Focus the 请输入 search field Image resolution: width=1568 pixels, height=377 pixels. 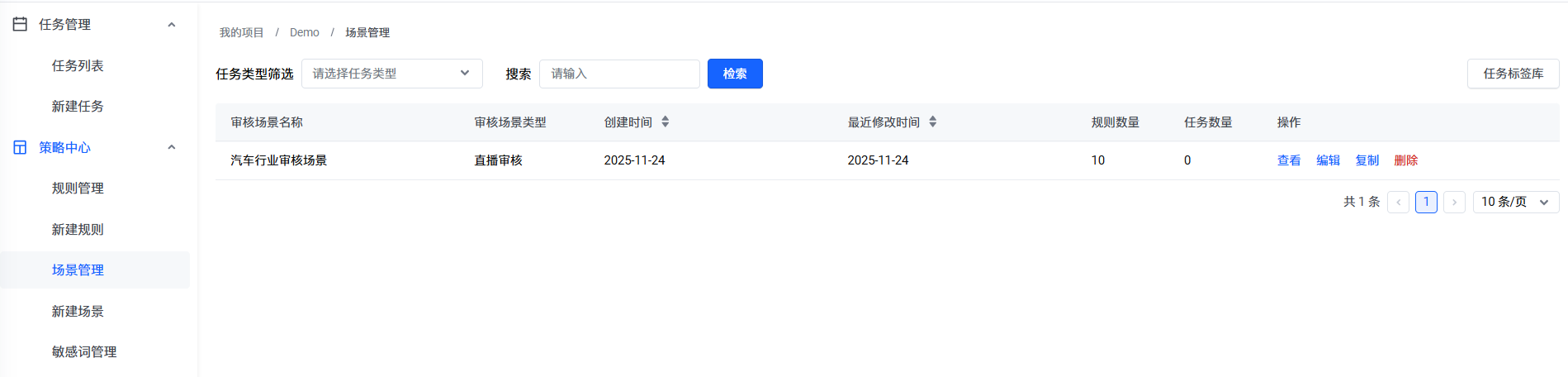click(x=619, y=74)
